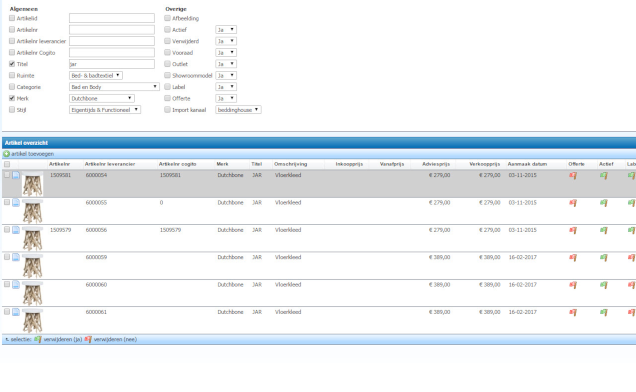Click article number 1509581 in Artikelnr column
Image resolution: width=636 pixels, height=392 pixels.
point(60,175)
